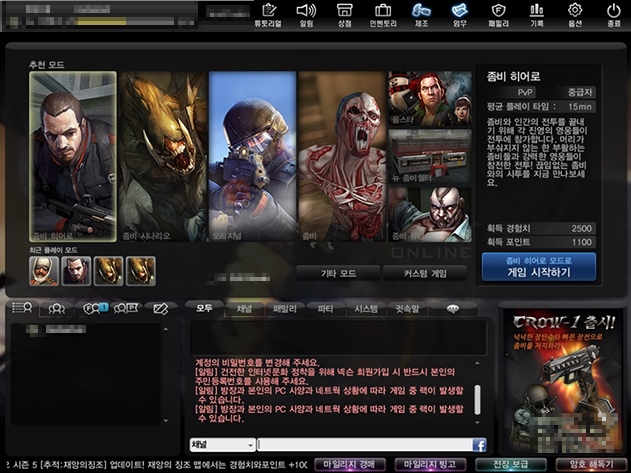This screenshot has height=473, width=631.
Task: Start game with 게임 시작하기 button
Action: (539, 267)
